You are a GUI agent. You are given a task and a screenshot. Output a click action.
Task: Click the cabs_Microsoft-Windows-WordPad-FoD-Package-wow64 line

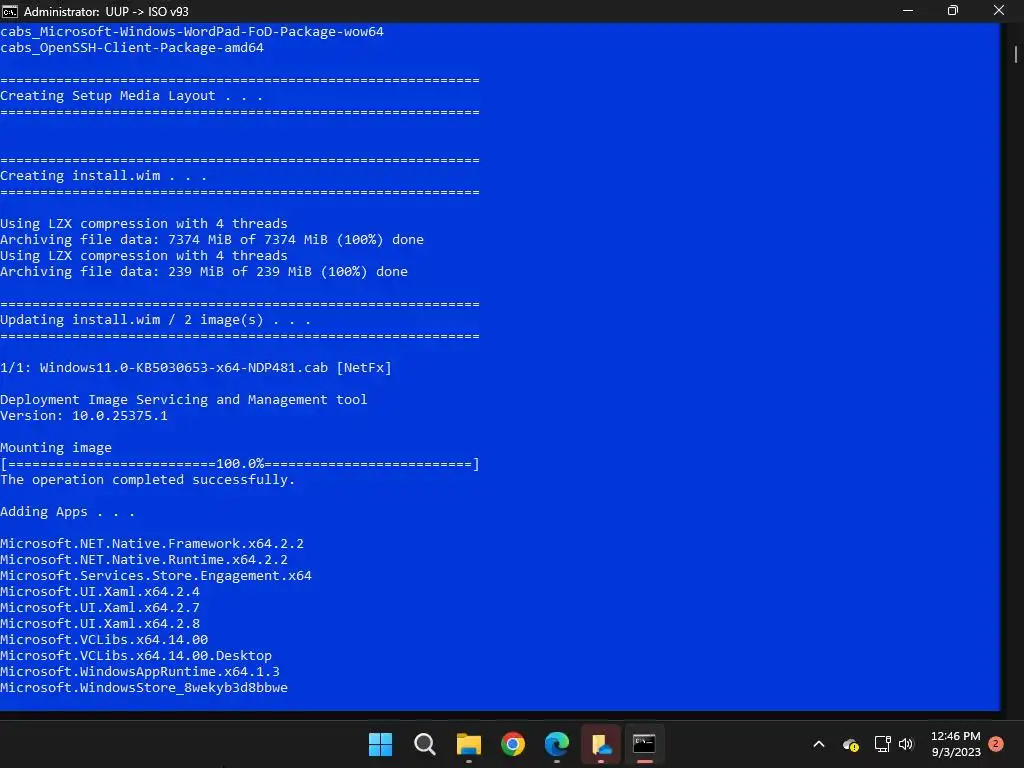(192, 31)
